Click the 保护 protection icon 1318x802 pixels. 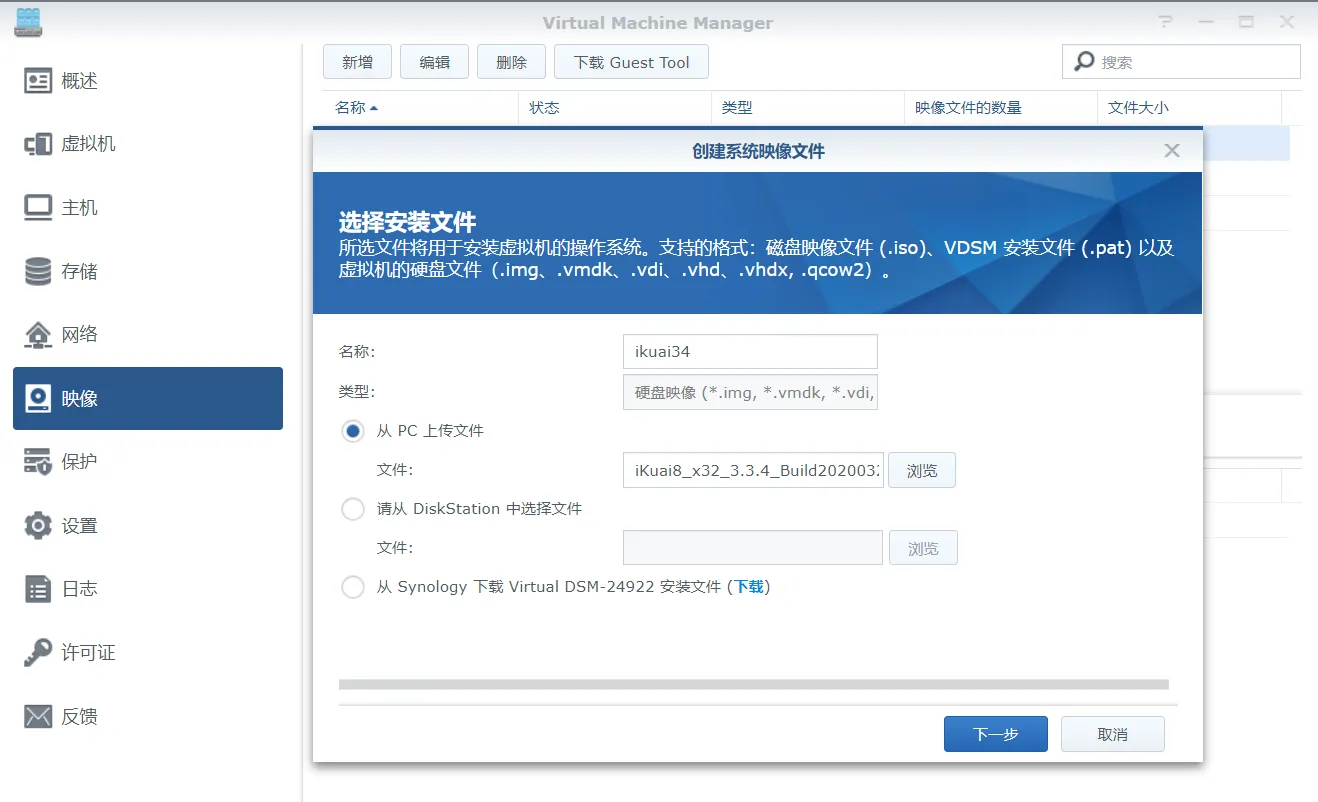click(38, 462)
